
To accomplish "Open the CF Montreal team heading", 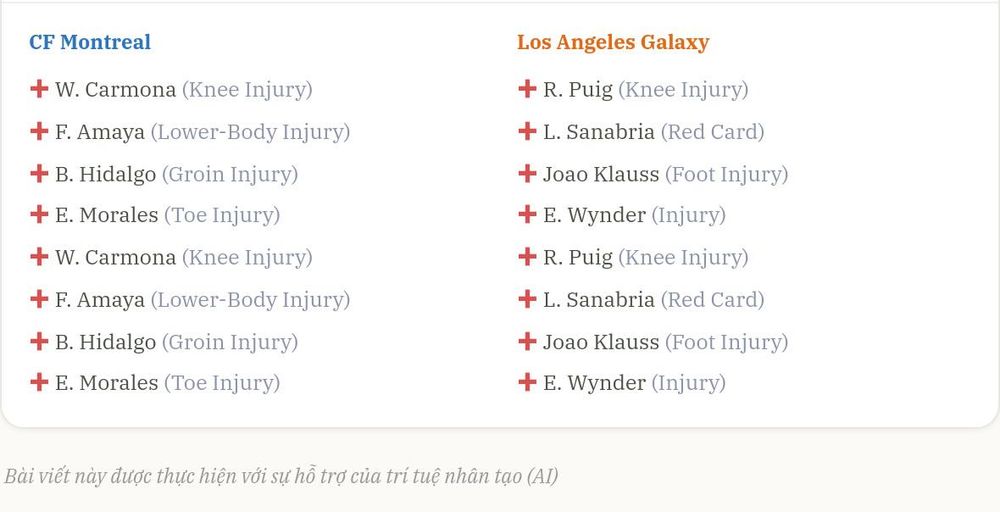I will (x=90, y=42).
